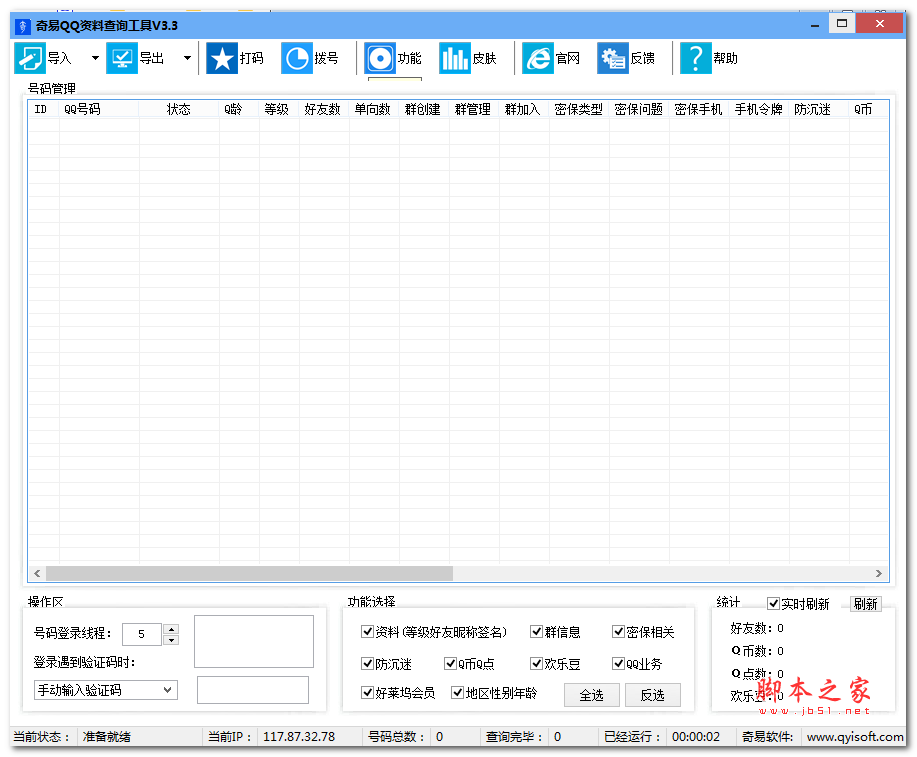Sort by the 密保手机 column header
The height and width of the screenshot is (757, 917).
coord(699,109)
